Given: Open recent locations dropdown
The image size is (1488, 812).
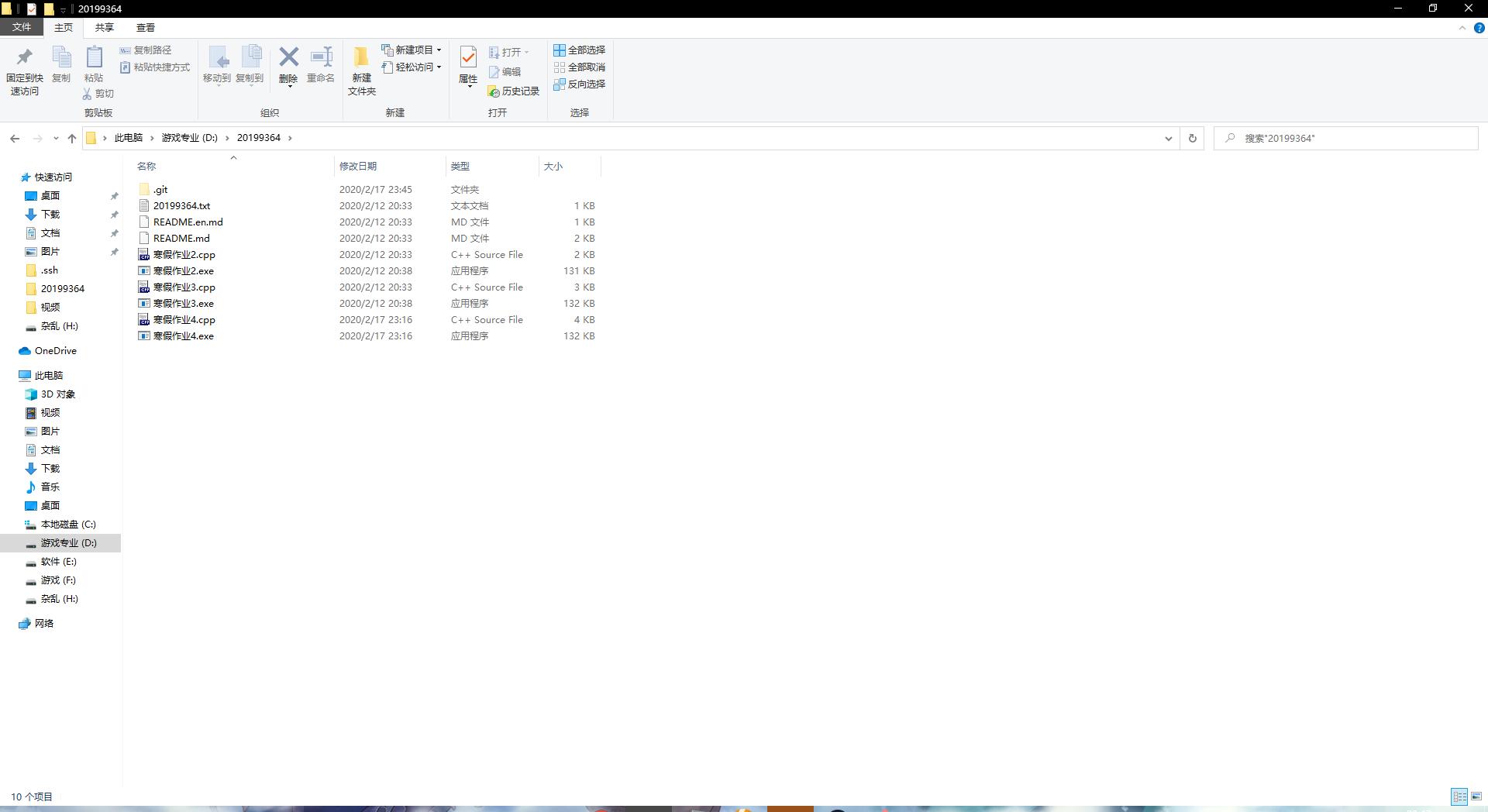Looking at the screenshot, I should (x=56, y=139).
